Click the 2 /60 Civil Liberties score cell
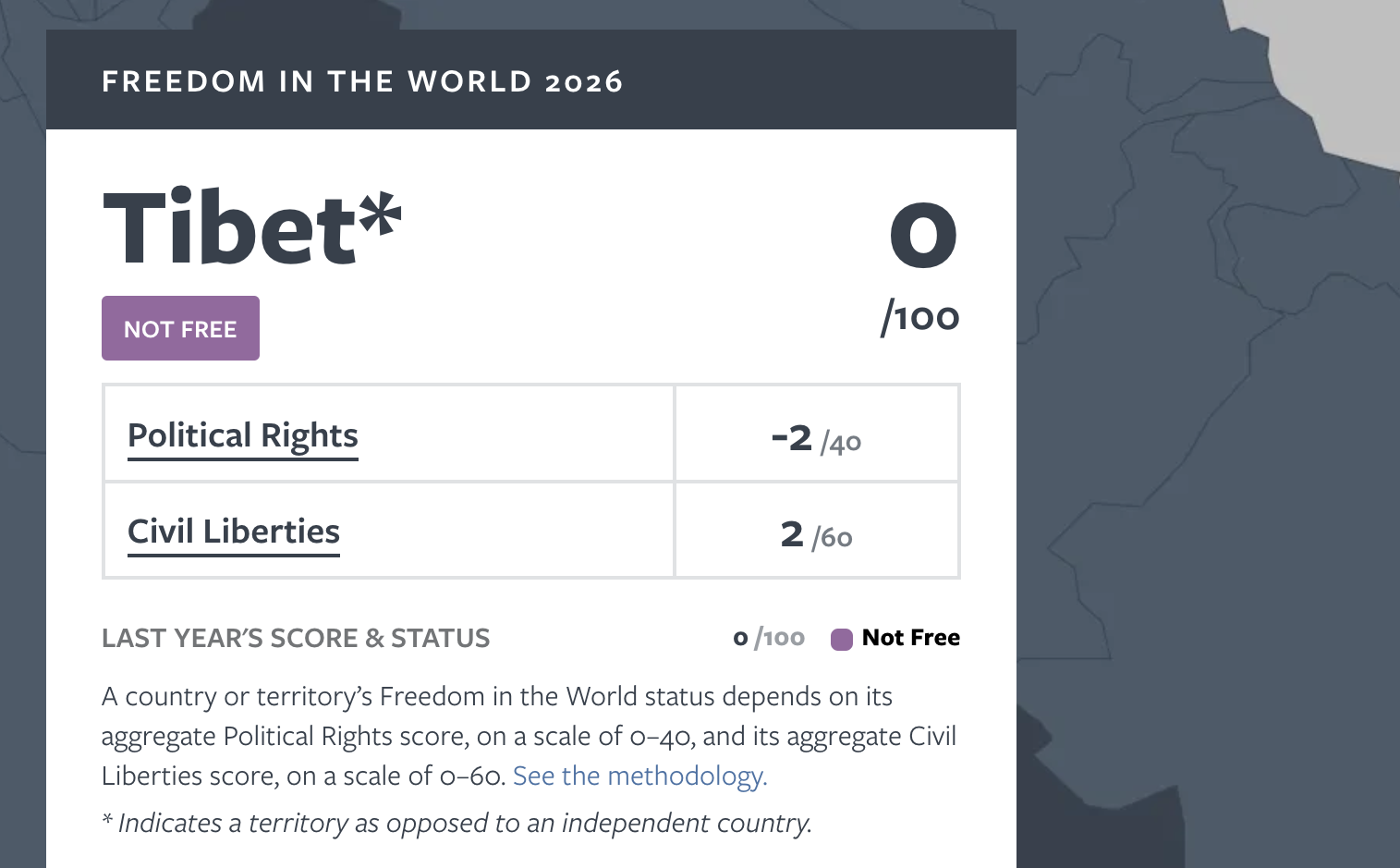1400x868 pixels. [x=817, y=531]
